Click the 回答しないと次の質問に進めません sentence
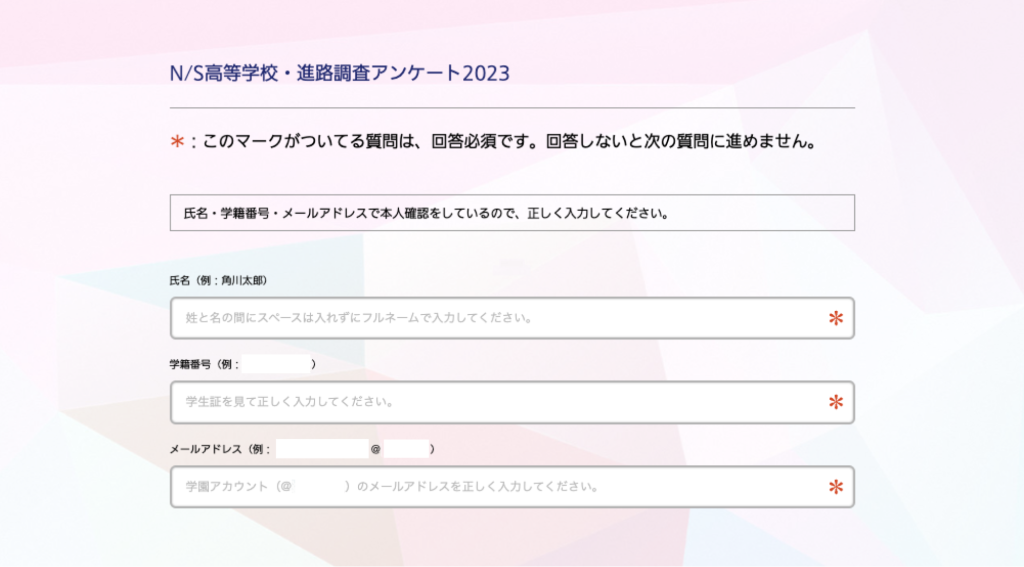Image resolution: width=1024 pixels, height=567 pixels. 682,141
